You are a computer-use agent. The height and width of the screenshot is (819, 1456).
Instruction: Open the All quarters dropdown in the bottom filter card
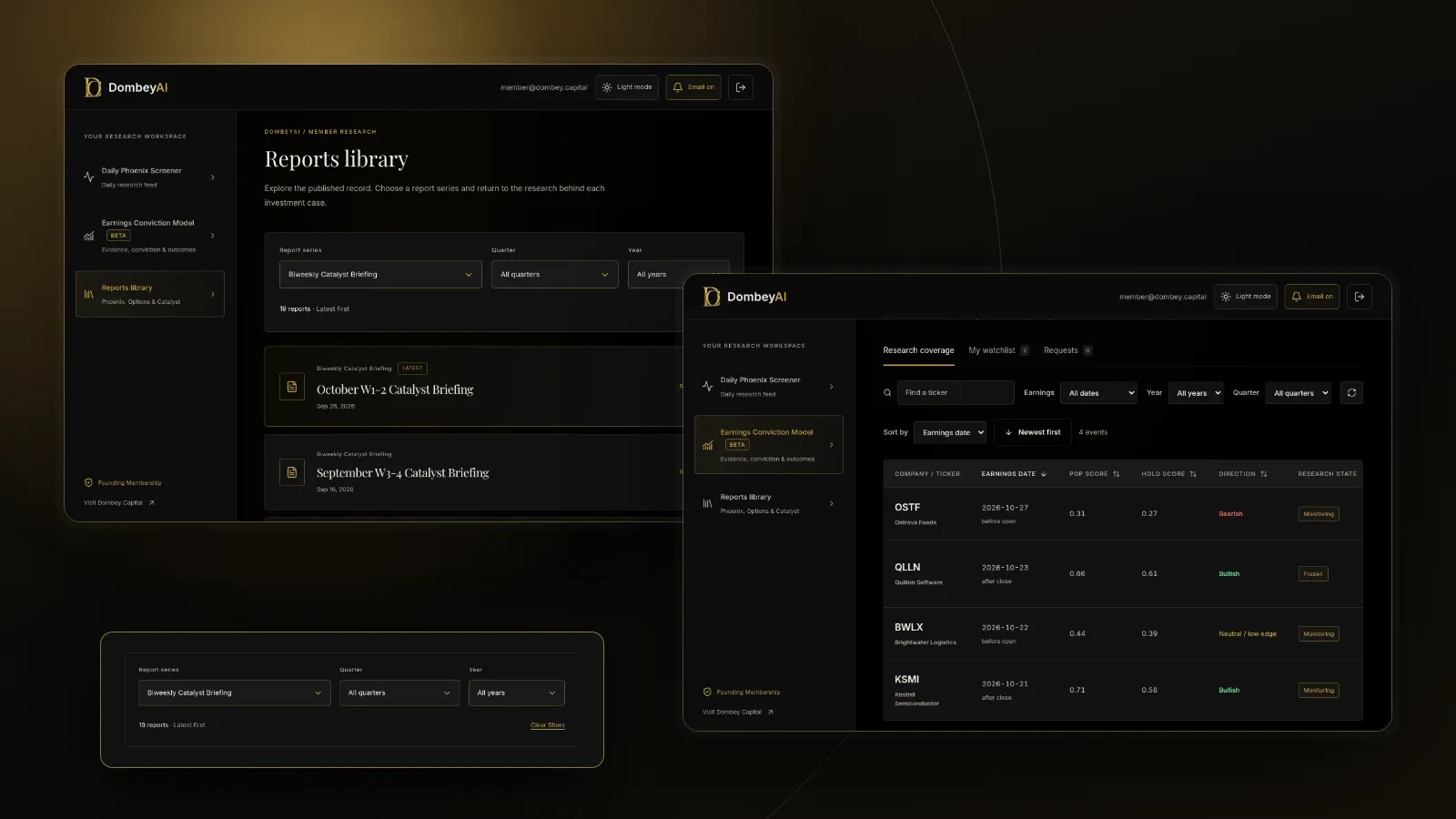click(399, 693)
